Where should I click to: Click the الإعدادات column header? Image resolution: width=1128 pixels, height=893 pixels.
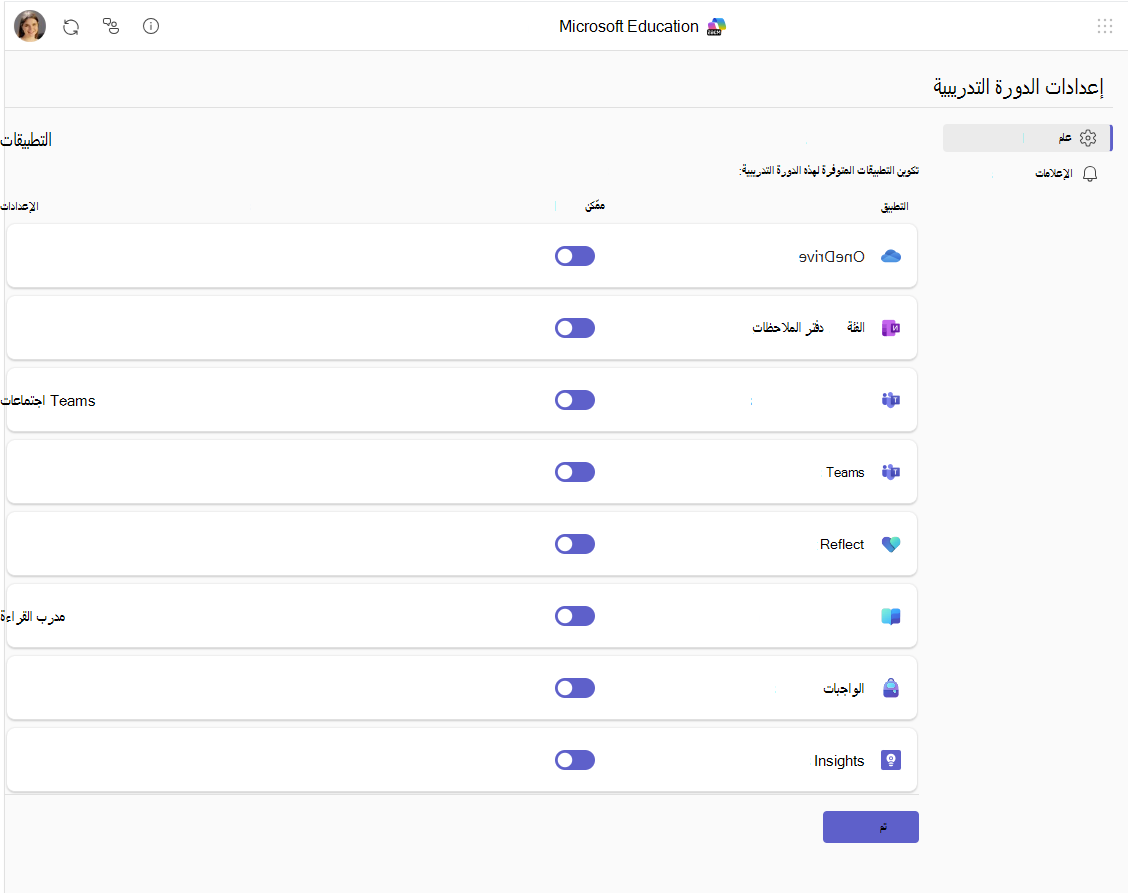pos(19,207)
